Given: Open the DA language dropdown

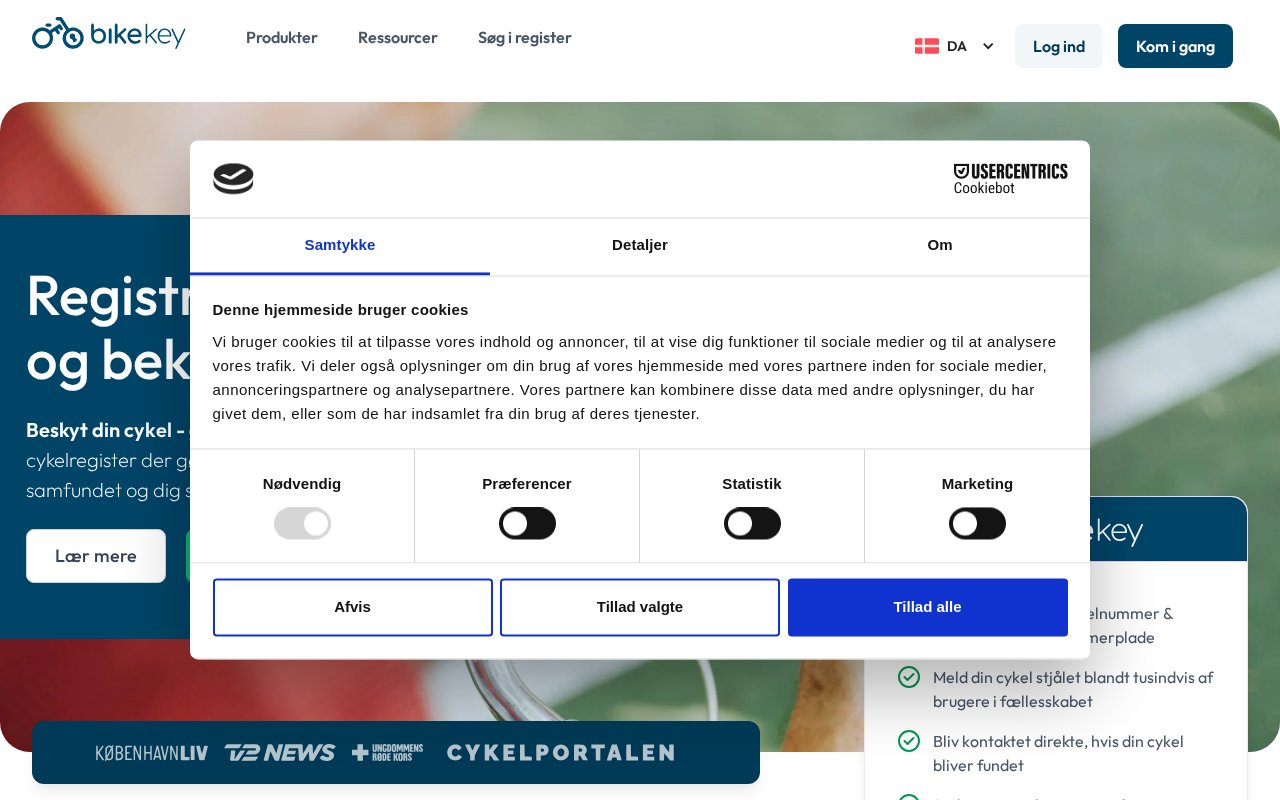Looking at the screenshot, I should pos(954,46).
